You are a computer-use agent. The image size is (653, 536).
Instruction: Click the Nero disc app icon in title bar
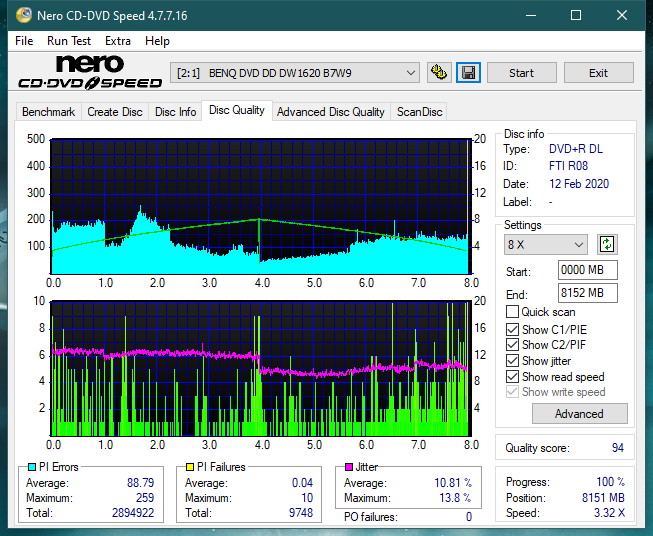click(x=24, y=15)
